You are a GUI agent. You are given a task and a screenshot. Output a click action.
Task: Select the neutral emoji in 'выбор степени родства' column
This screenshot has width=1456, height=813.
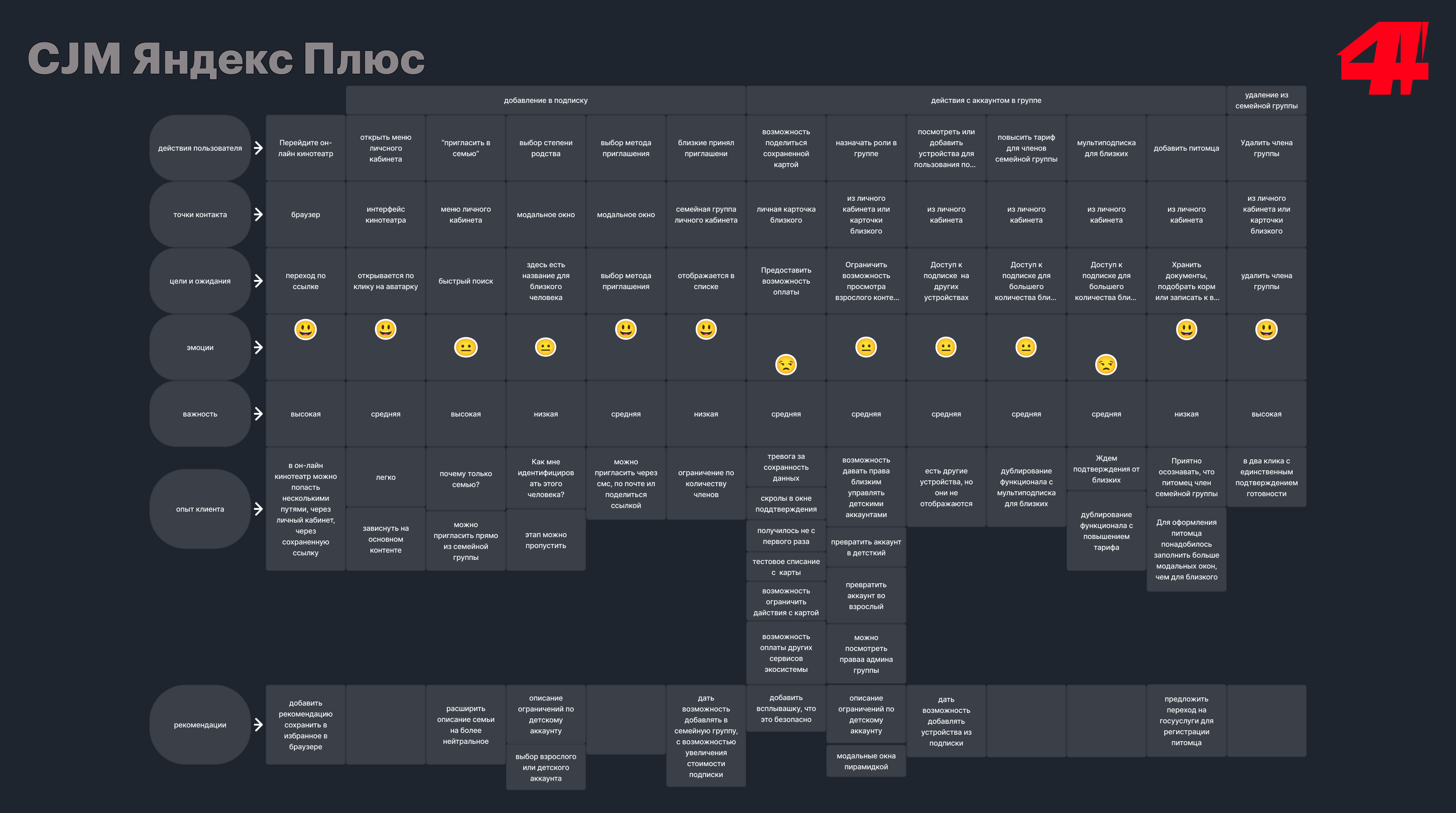[x=546, y=347]
